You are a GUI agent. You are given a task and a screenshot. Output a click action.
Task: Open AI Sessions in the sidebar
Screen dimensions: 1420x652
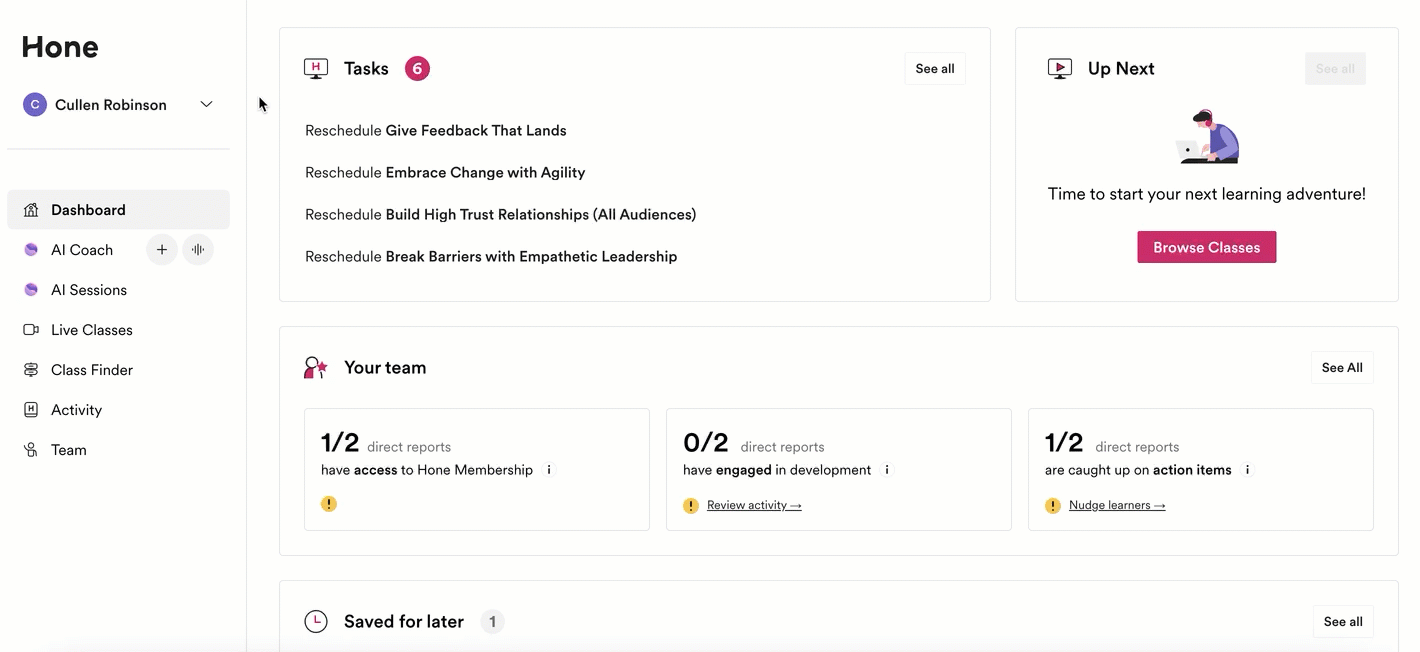(x=89, y=290)
